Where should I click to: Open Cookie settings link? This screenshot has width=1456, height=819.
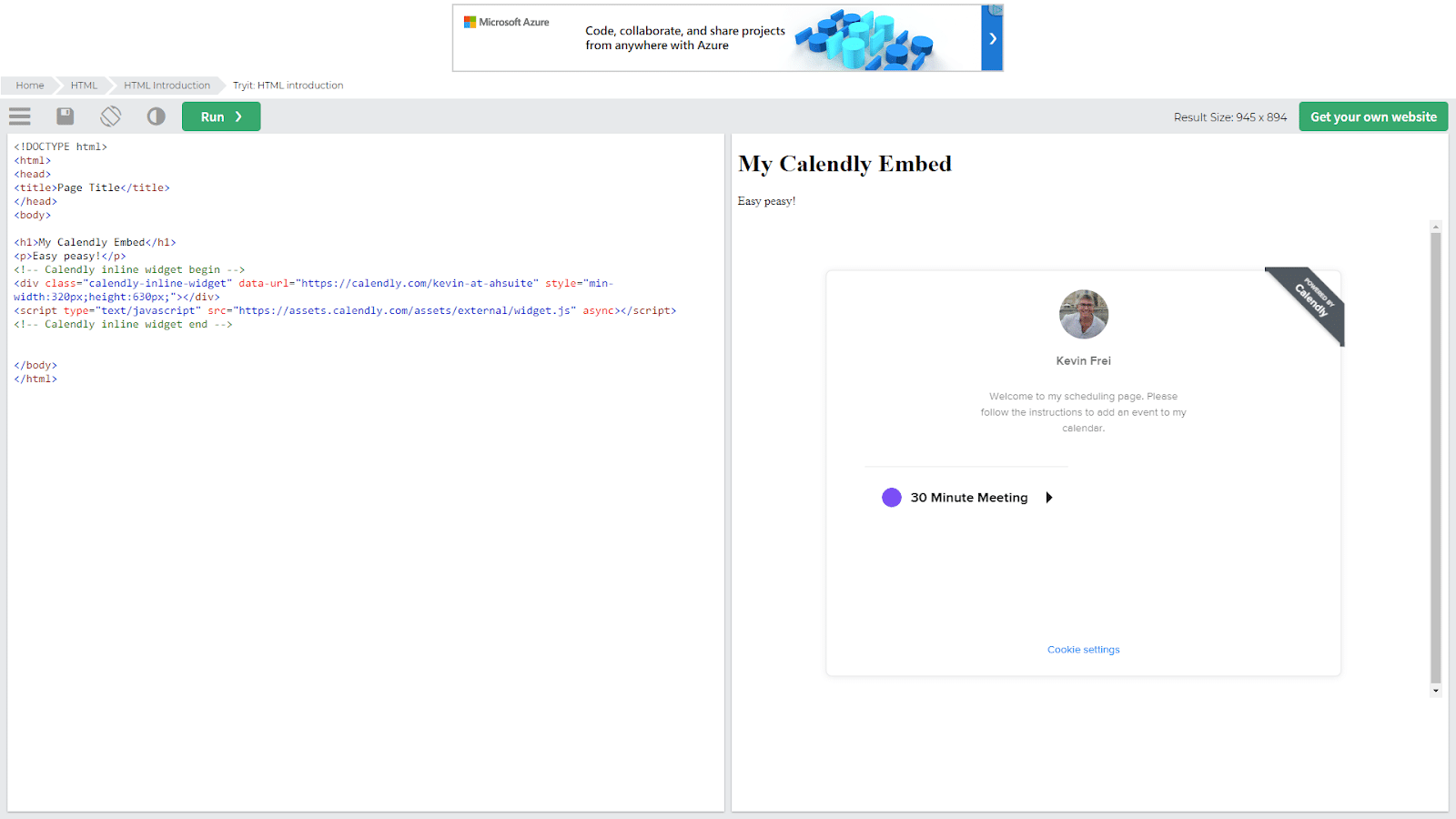(1083, 650)
